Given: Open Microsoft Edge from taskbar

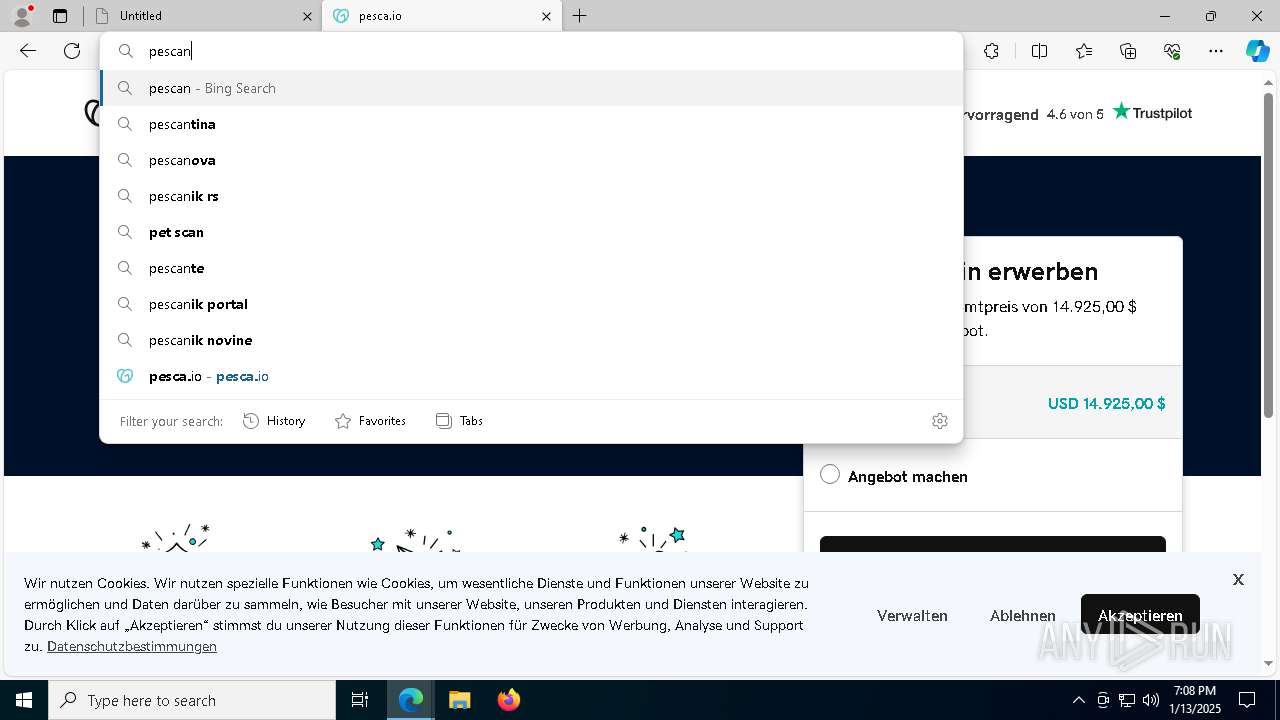Looking at the screenshot, I should point(411,700).
